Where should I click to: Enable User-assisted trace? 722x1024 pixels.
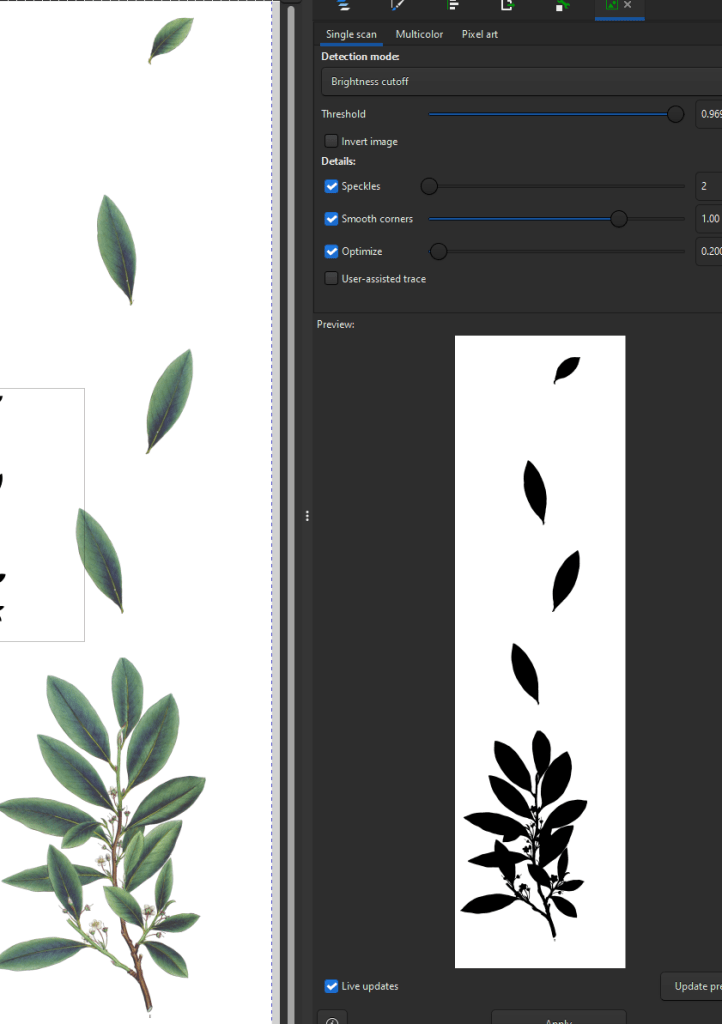point(331,279)
